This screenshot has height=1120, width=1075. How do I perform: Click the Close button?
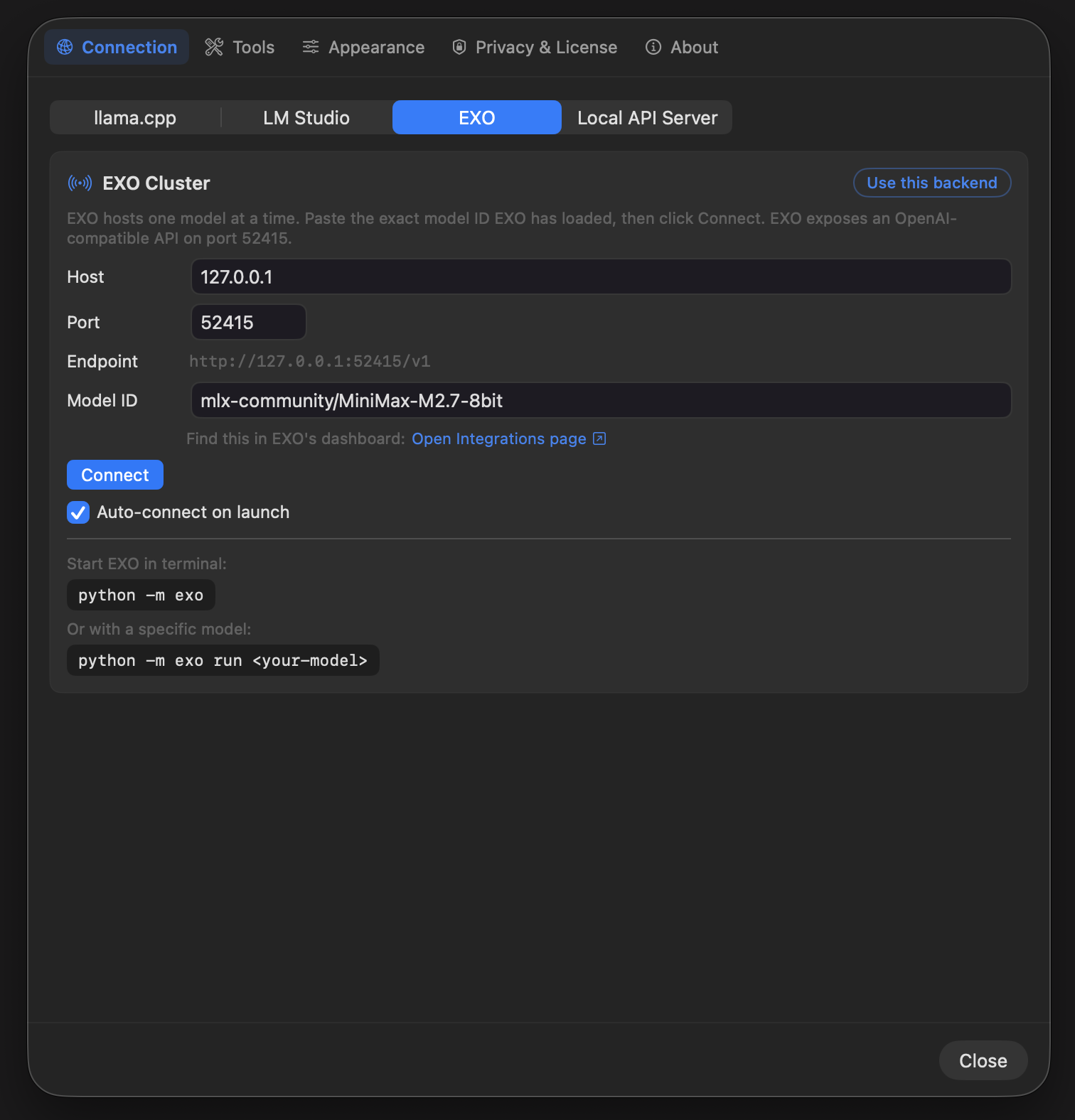click(x=983, y=1060)
